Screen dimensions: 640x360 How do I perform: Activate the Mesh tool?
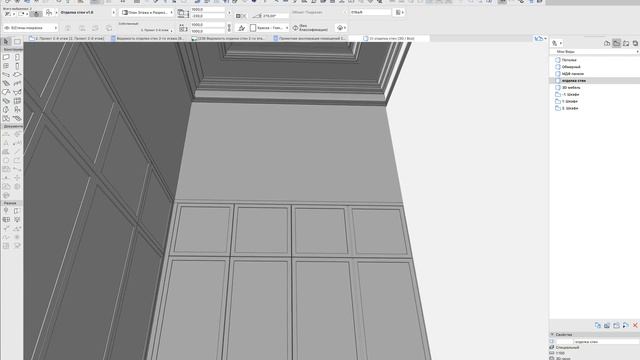coord(17,118)
